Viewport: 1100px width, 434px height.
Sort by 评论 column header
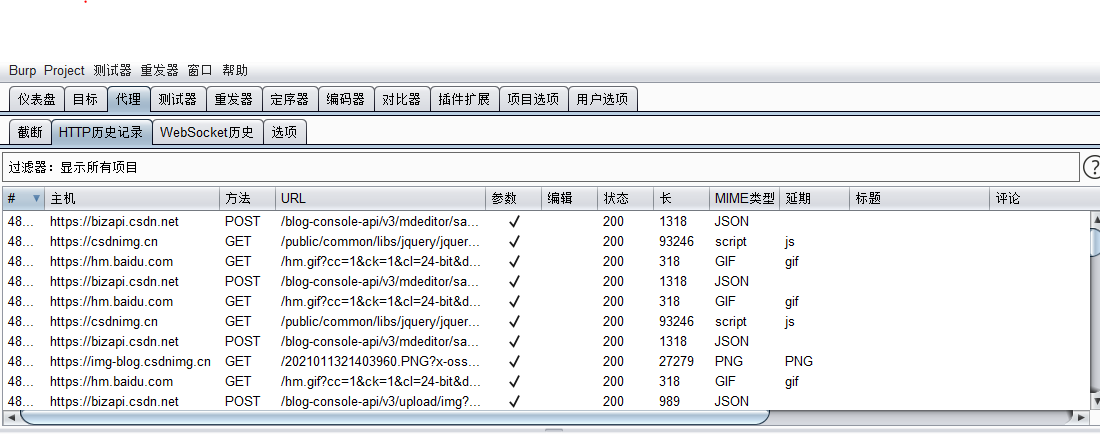click(x=1045, y=198)
